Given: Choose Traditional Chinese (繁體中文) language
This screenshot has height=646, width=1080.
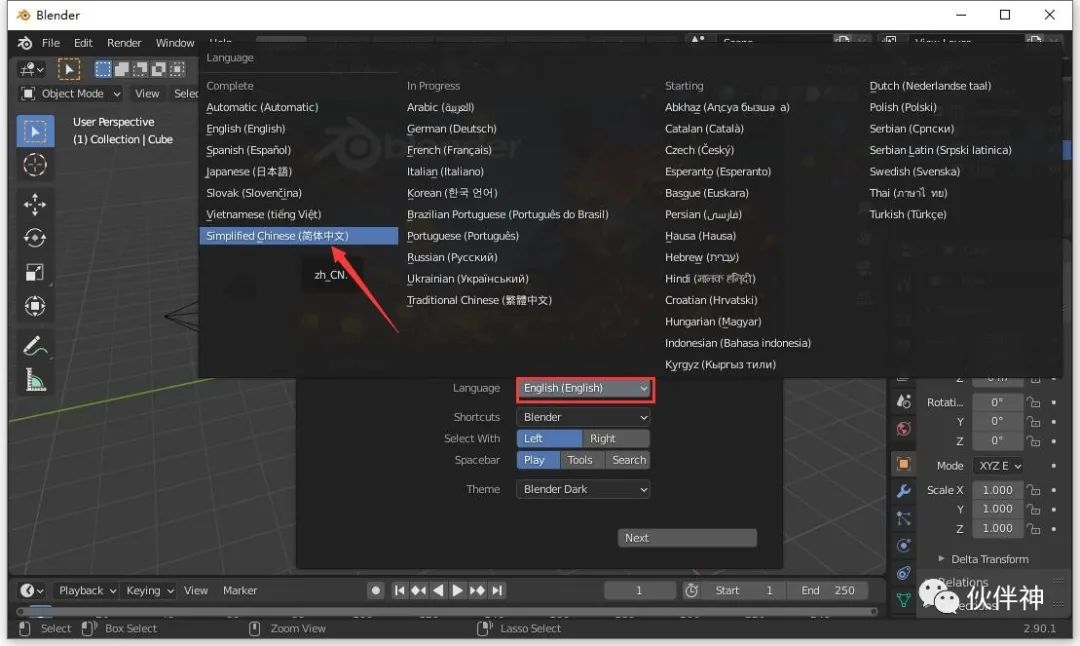Looking at the screenshot, I should (479, 300).
